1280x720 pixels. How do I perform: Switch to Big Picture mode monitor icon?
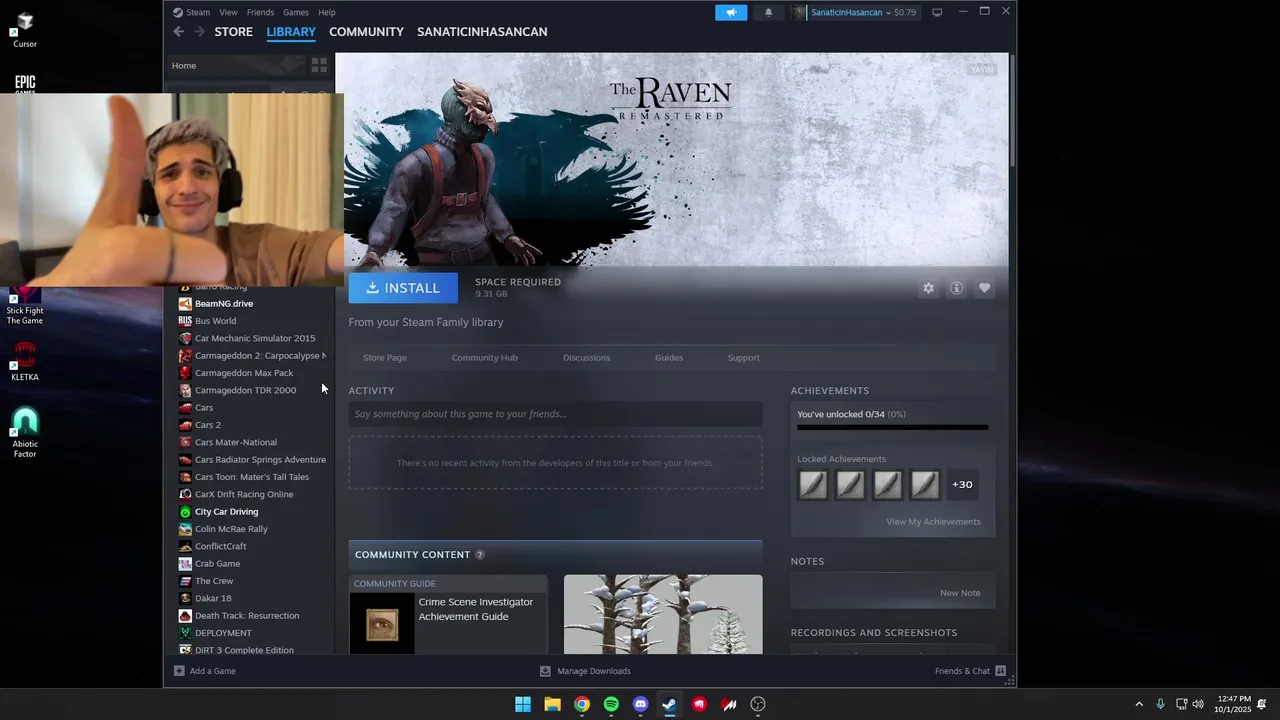[937, 12]
